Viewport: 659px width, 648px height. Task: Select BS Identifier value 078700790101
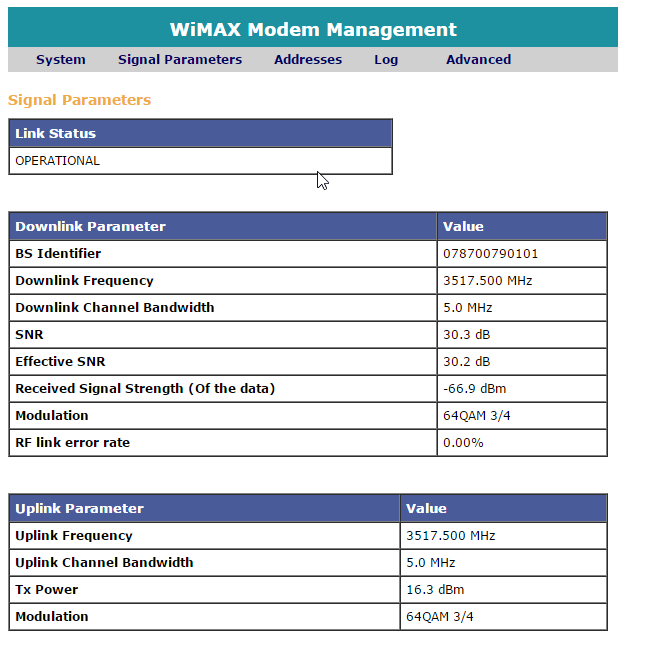coord(490,254)
